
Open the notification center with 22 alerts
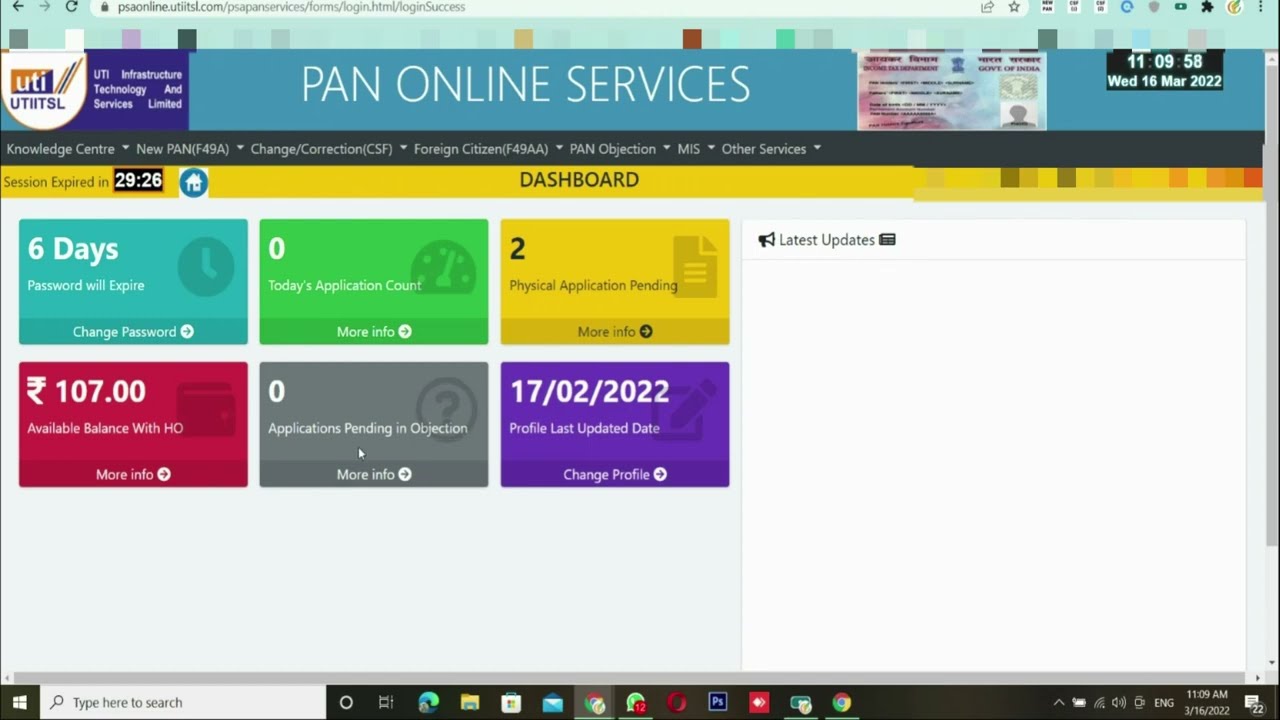tap(1254, 703)
